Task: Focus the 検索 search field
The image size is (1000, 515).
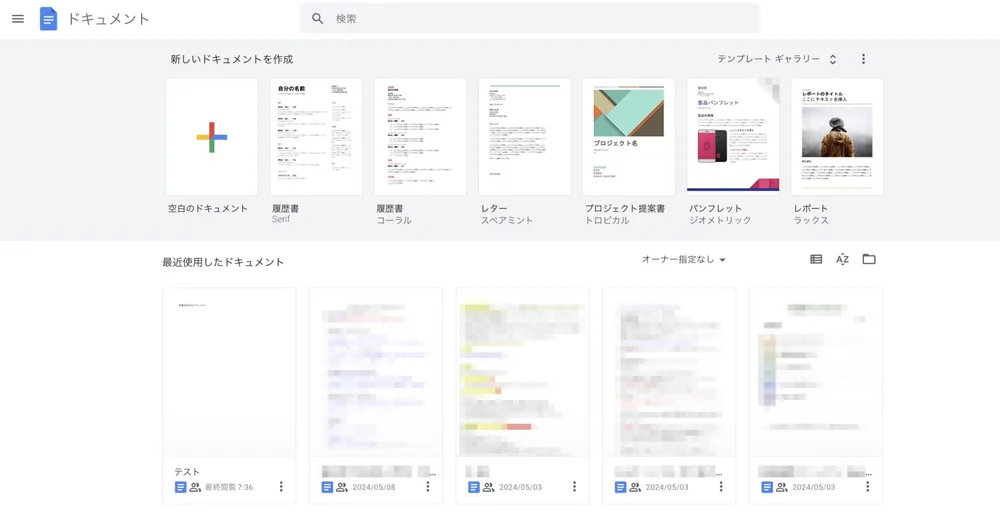Action: [x=530, y=18]
